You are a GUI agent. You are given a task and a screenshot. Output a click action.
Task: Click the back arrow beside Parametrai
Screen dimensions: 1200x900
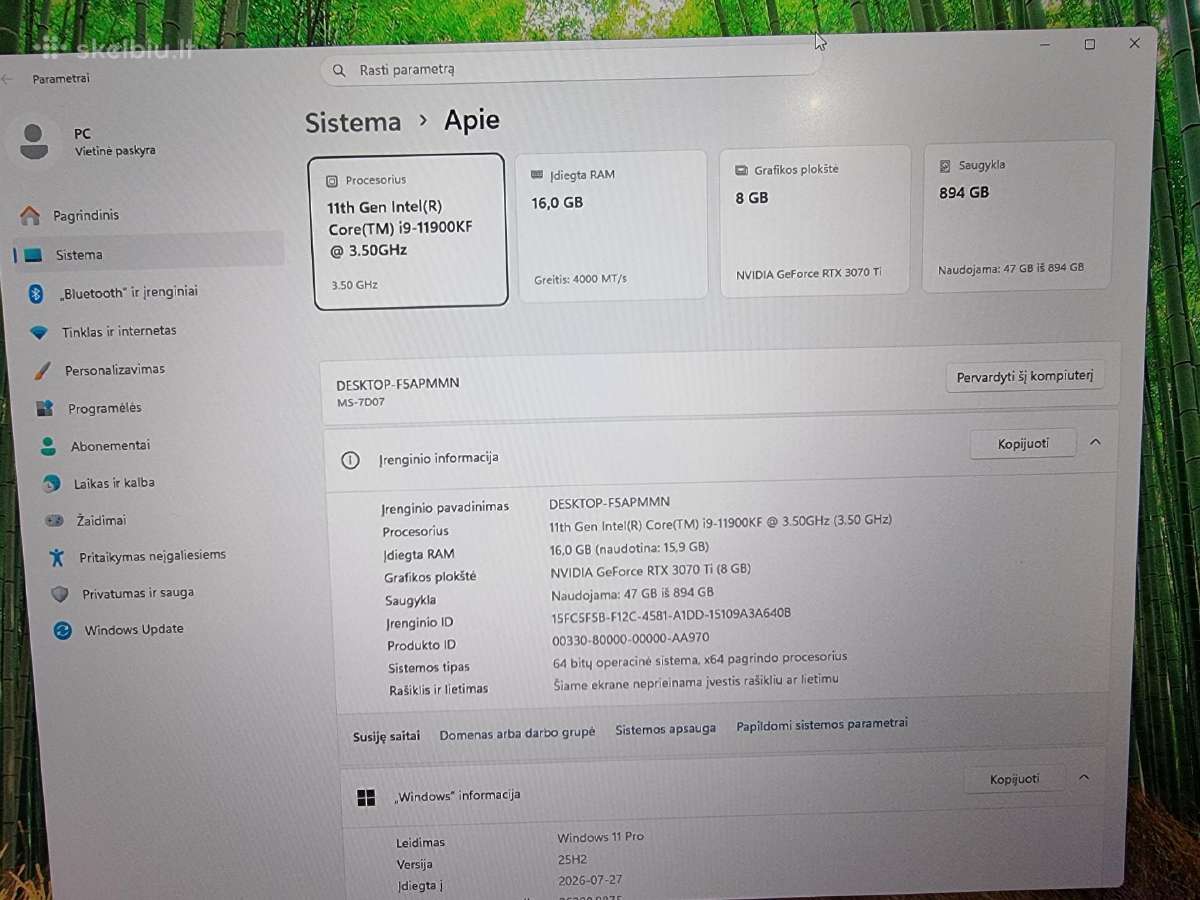click(8, 78)
